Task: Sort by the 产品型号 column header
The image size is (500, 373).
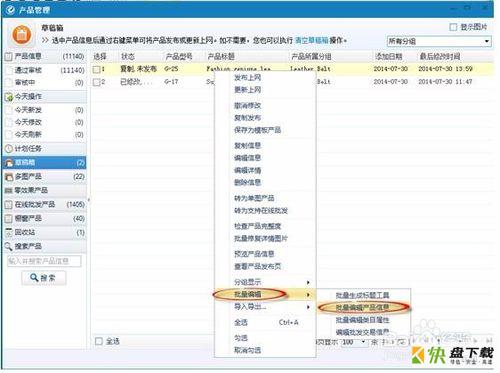Action: pos(179,56)
